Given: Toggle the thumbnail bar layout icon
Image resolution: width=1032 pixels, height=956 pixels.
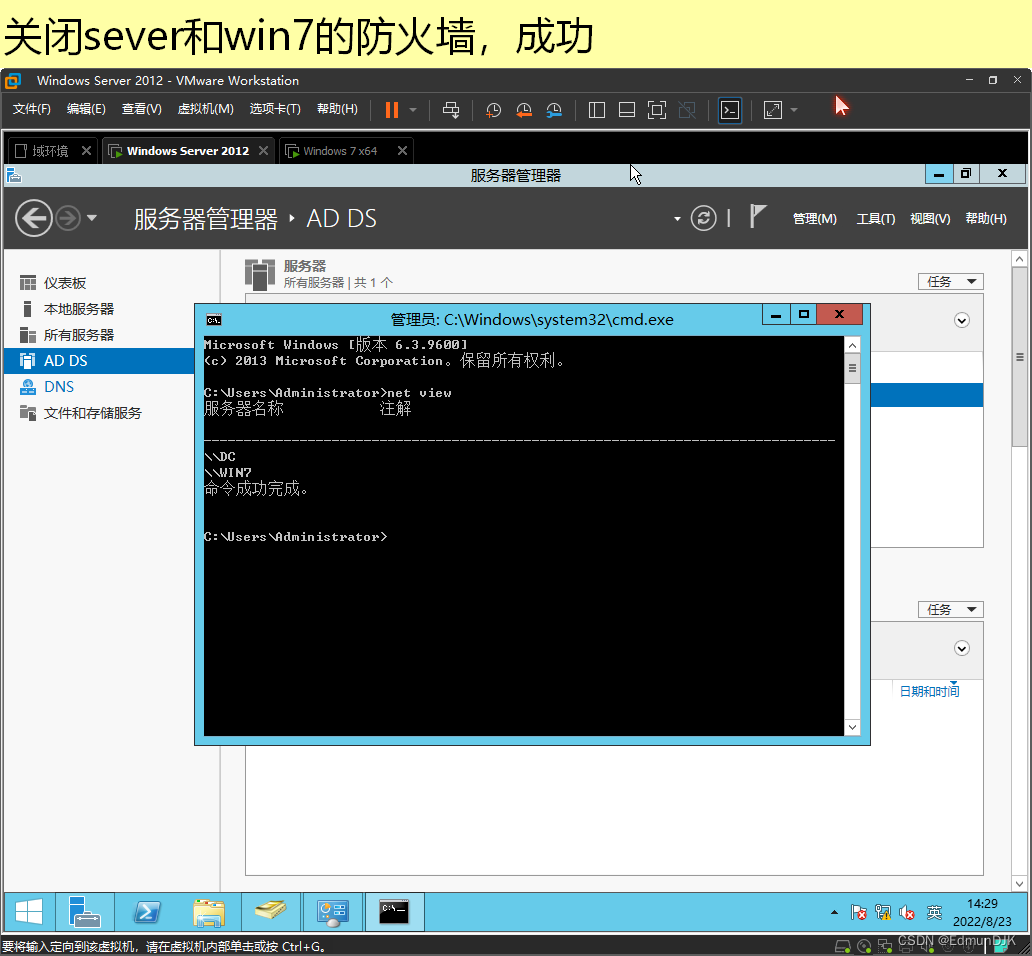Looking at the screenshot, I should pos(627,110).
